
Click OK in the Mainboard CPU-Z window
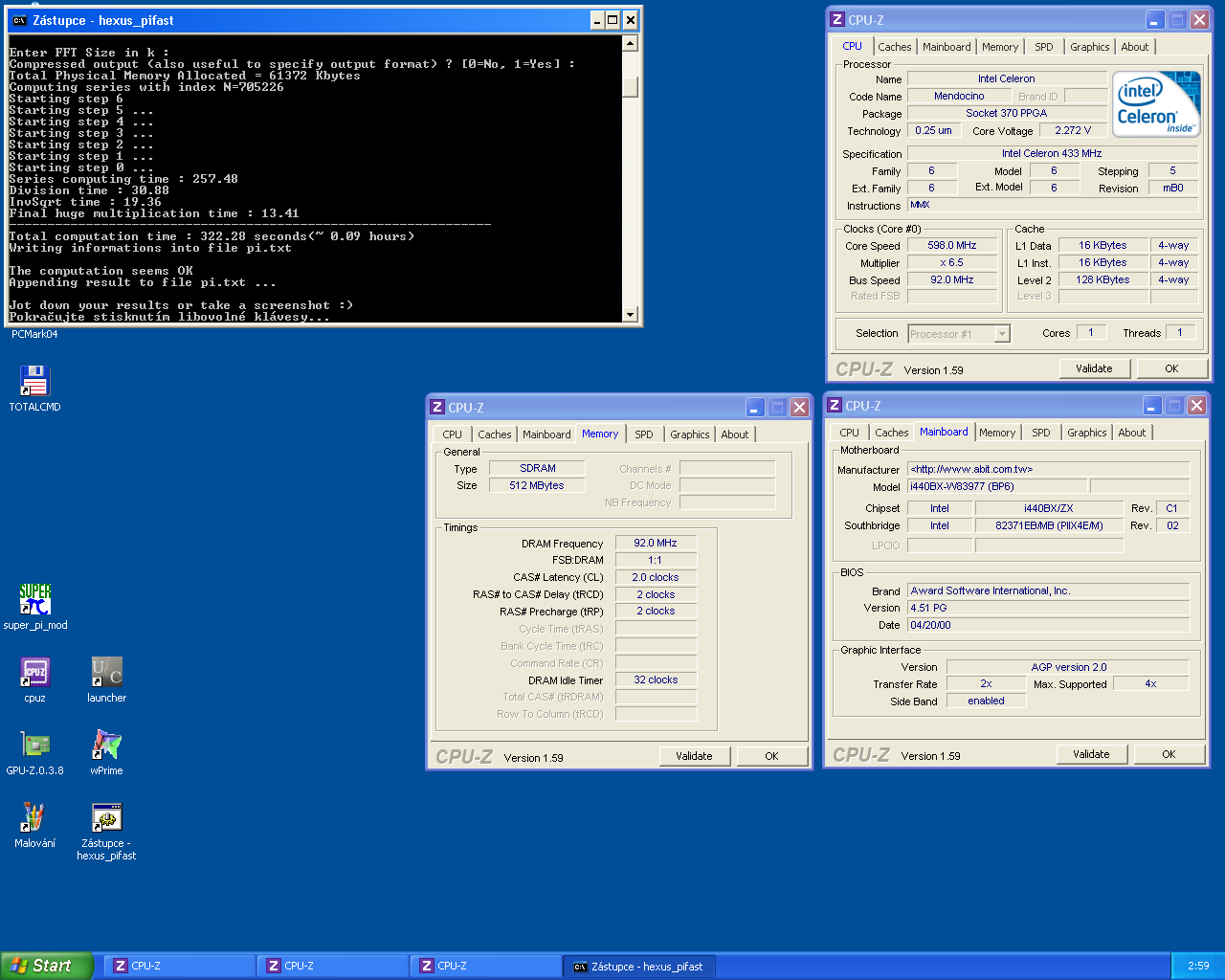click(x=1169, y=754)
